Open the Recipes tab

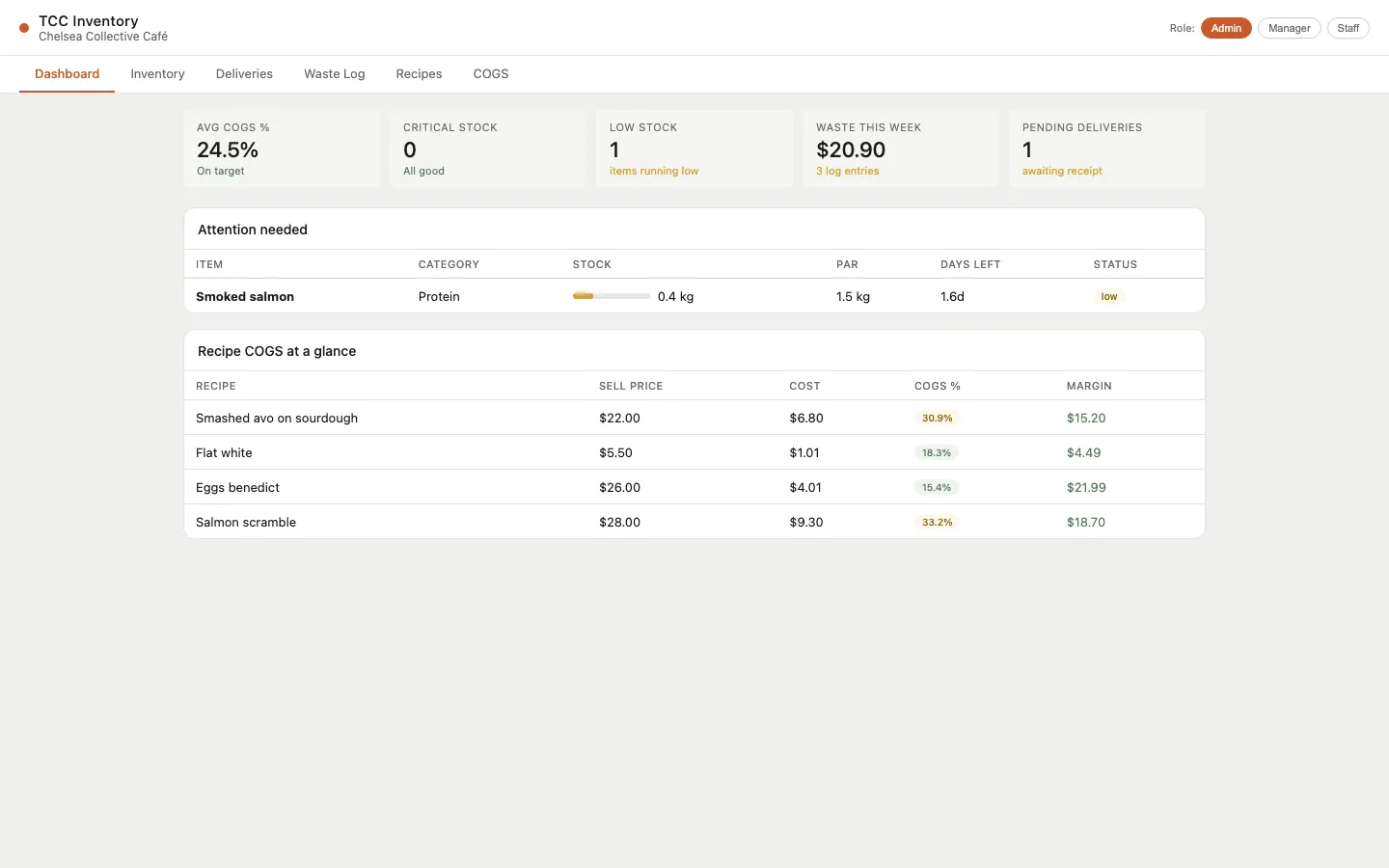419,74
